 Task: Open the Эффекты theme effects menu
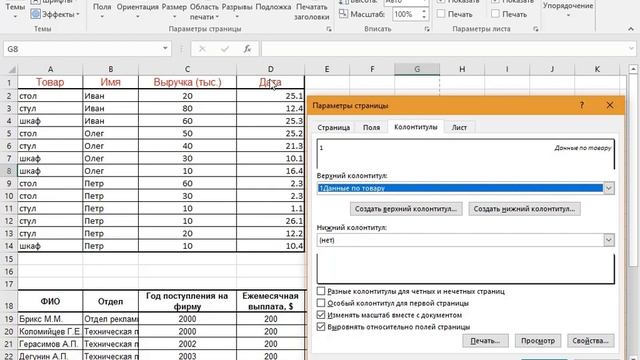[55, 14]
